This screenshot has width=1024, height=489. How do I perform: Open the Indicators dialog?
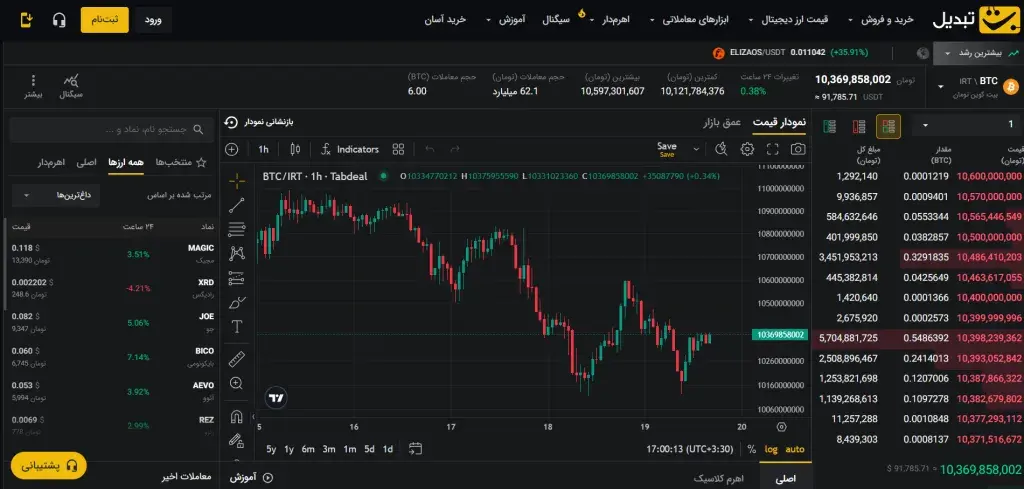click(350, 150)
